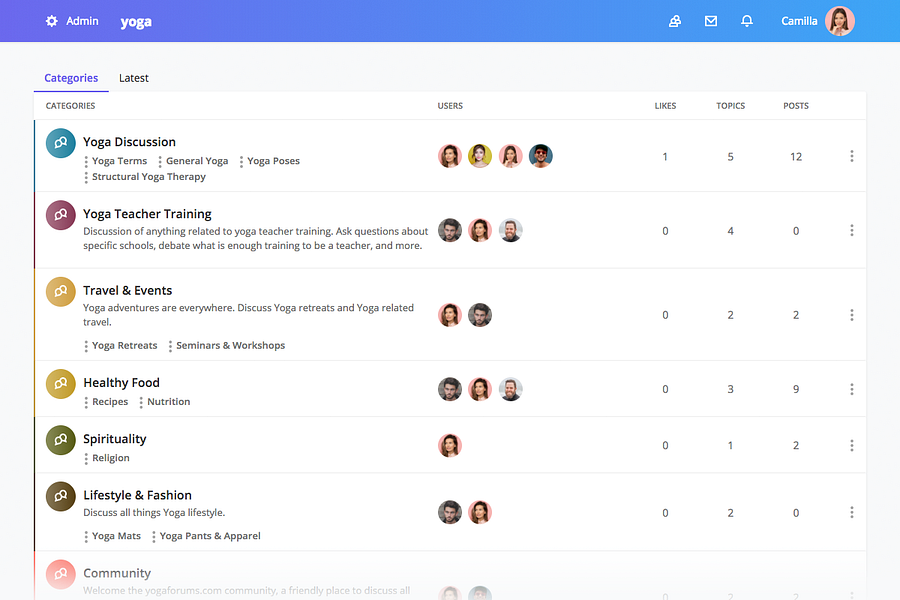The width and height of the screenshot is (900, 600).
Task: Open the Yoga Mats subcategory
Action: [116, 536]
